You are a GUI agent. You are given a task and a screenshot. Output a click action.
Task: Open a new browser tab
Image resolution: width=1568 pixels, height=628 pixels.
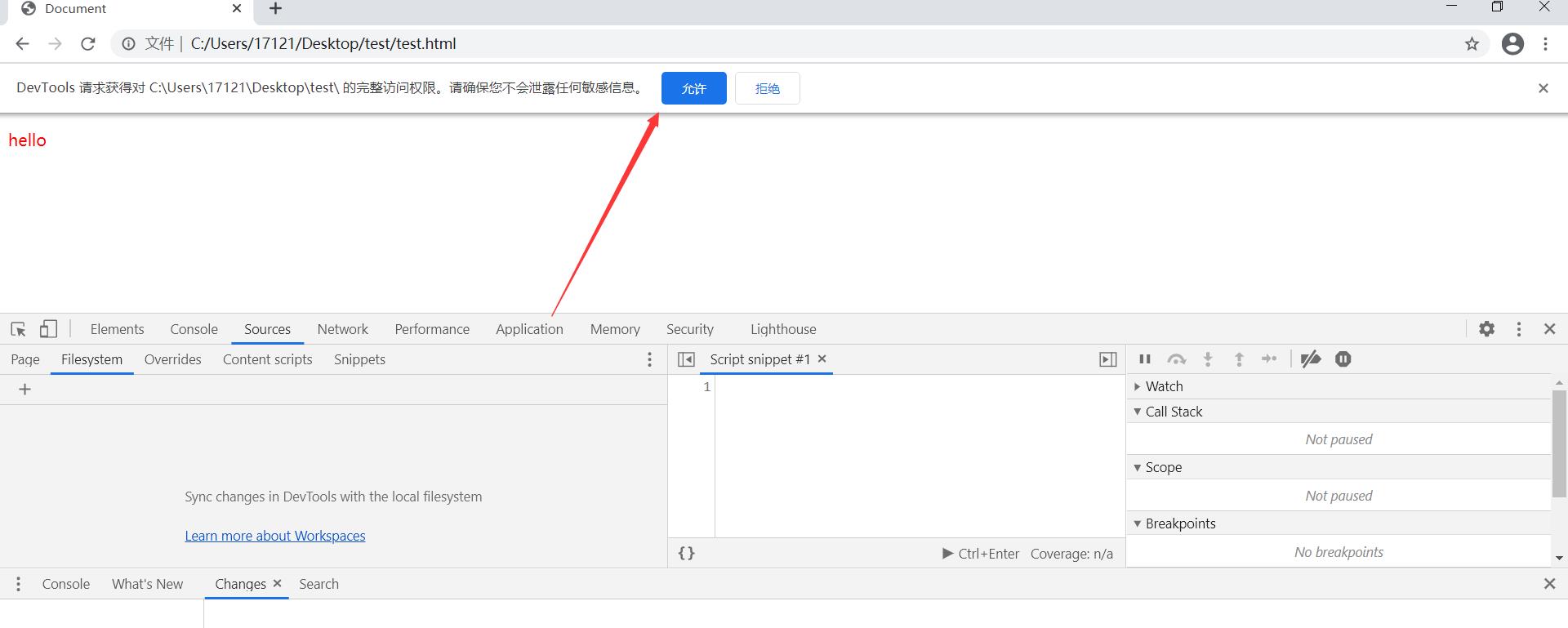pyautogui.click(x=275, y=9)
